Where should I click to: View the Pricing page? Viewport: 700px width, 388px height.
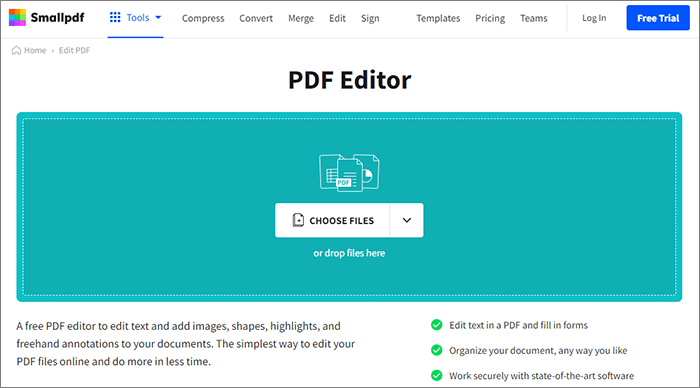click(490, 18)
